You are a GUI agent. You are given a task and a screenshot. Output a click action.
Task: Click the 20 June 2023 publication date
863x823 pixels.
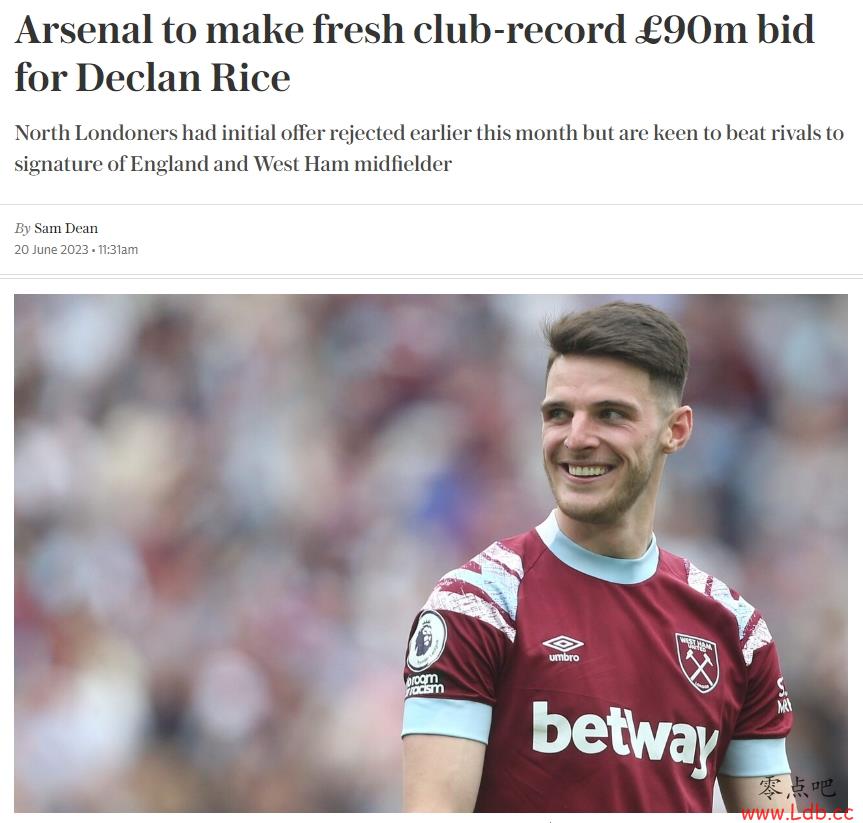[51, 249]
